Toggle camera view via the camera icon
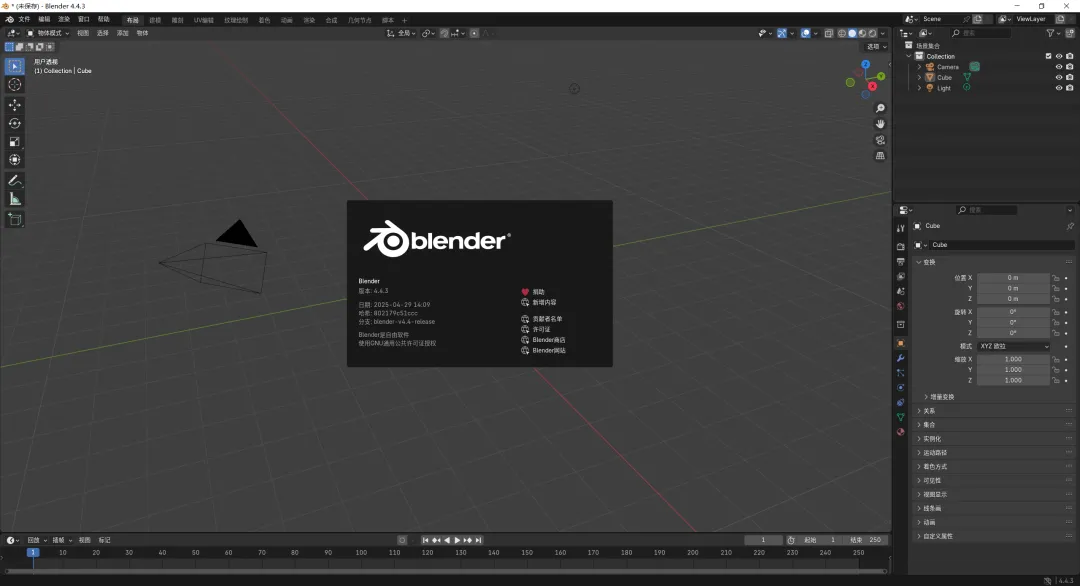The image size is (1080, 586). pos(880,140)
